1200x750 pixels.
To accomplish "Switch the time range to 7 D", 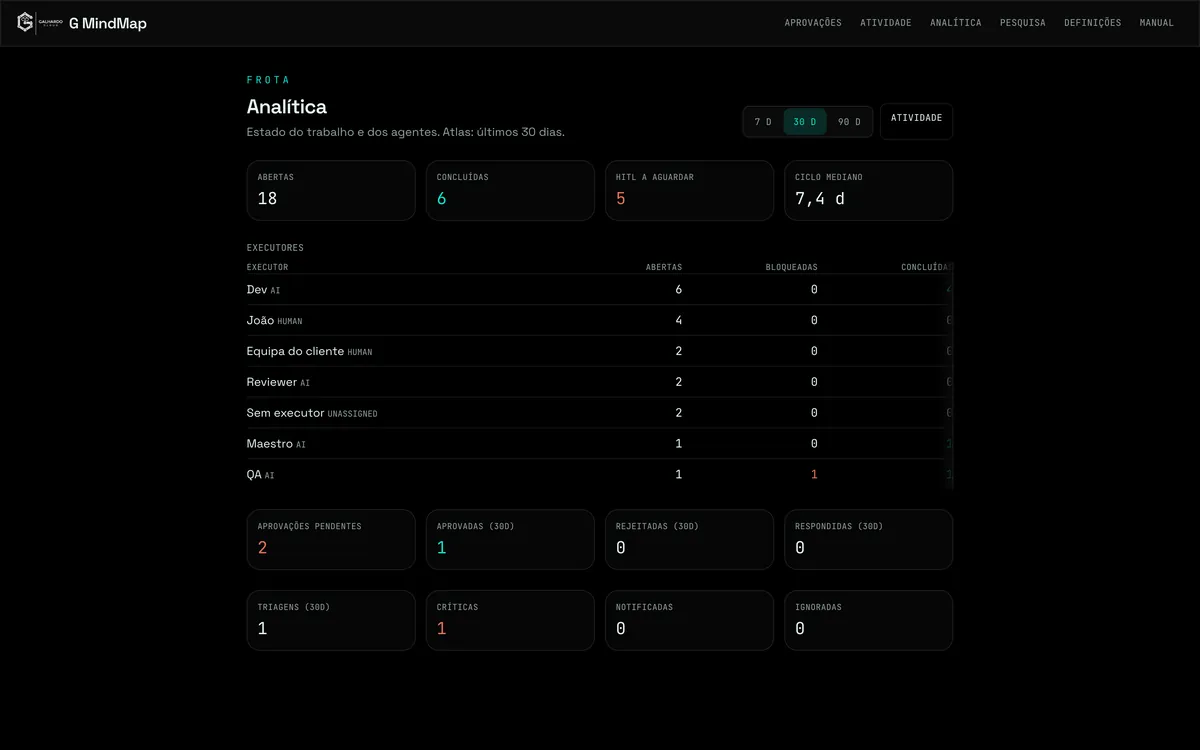I will [x=763, y=122].
